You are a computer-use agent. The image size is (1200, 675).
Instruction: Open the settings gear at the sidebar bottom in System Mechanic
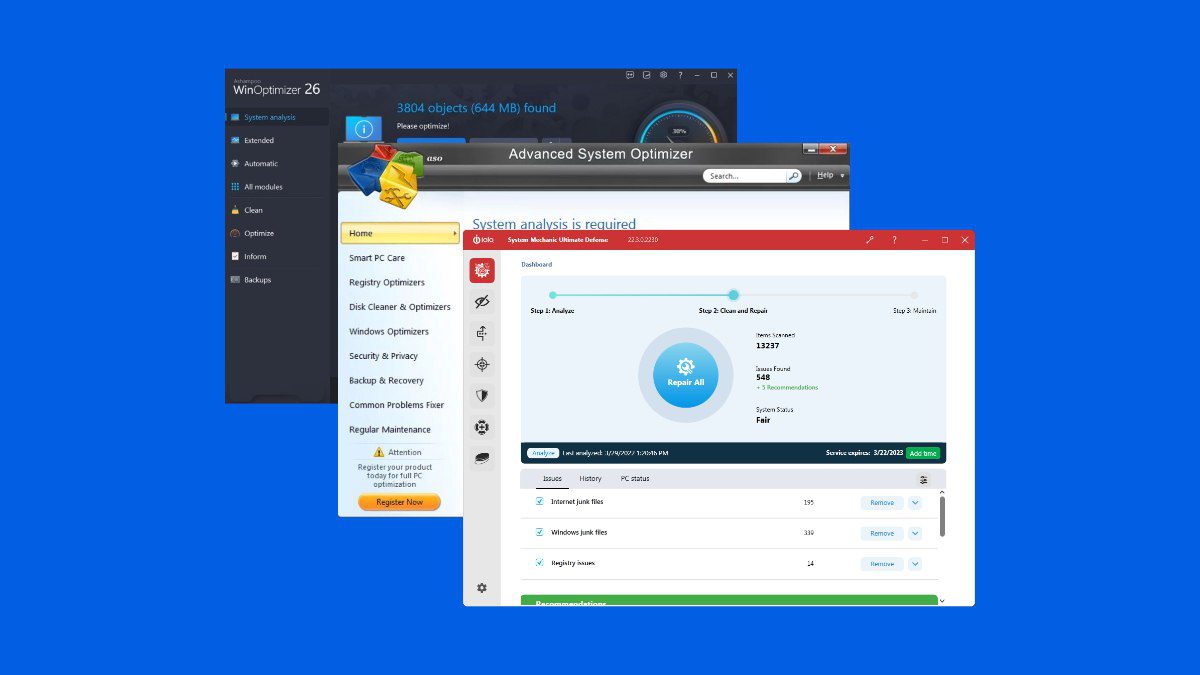(482, 588)
